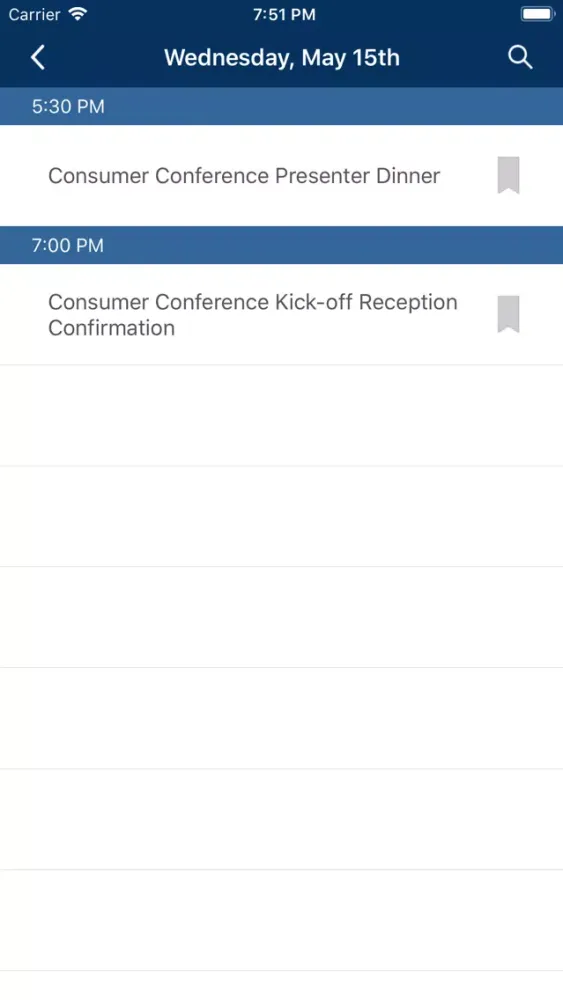
Task: Select the fourth blank list row
Action: (x=281, y=718)
